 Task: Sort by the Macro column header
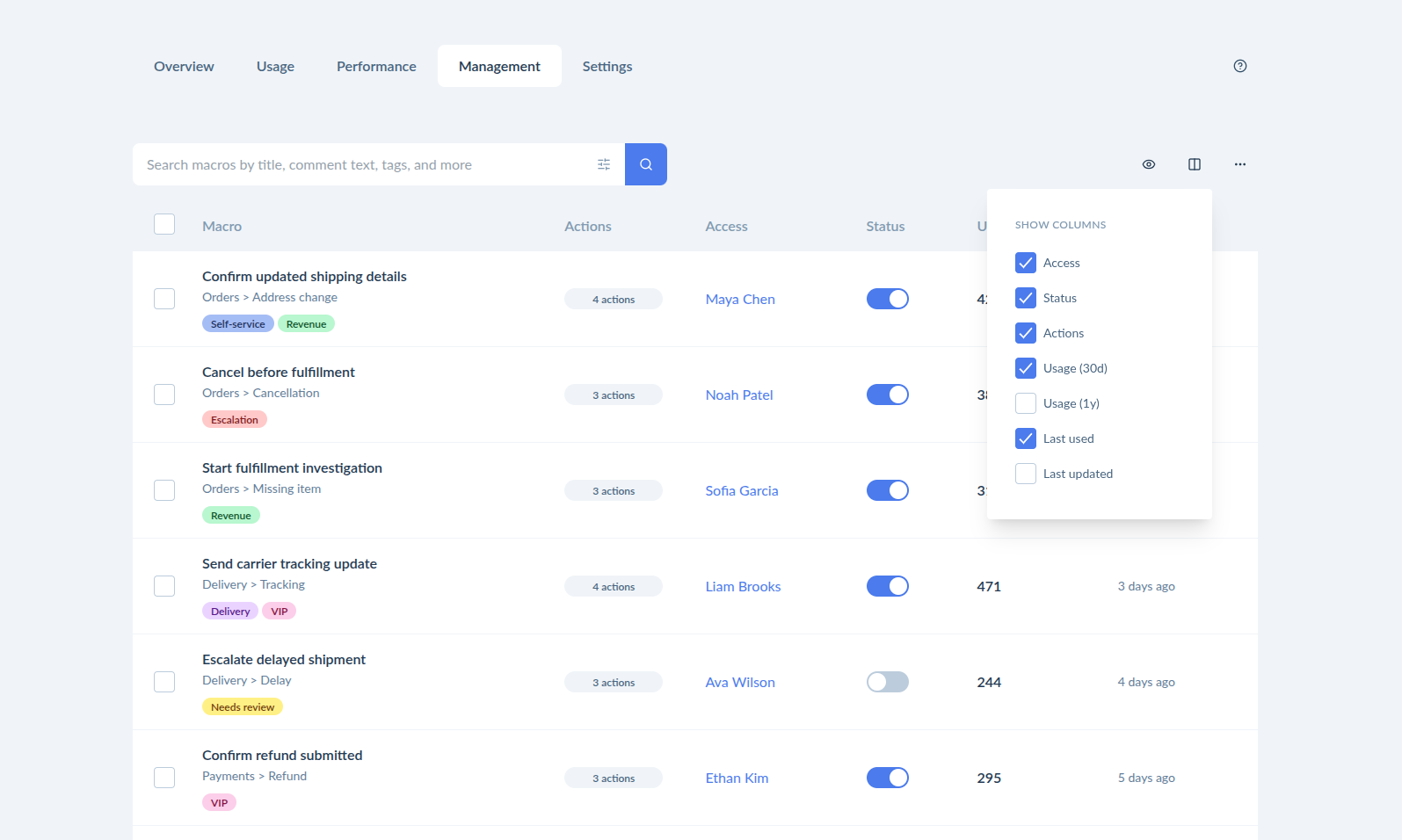click(222, 226)
